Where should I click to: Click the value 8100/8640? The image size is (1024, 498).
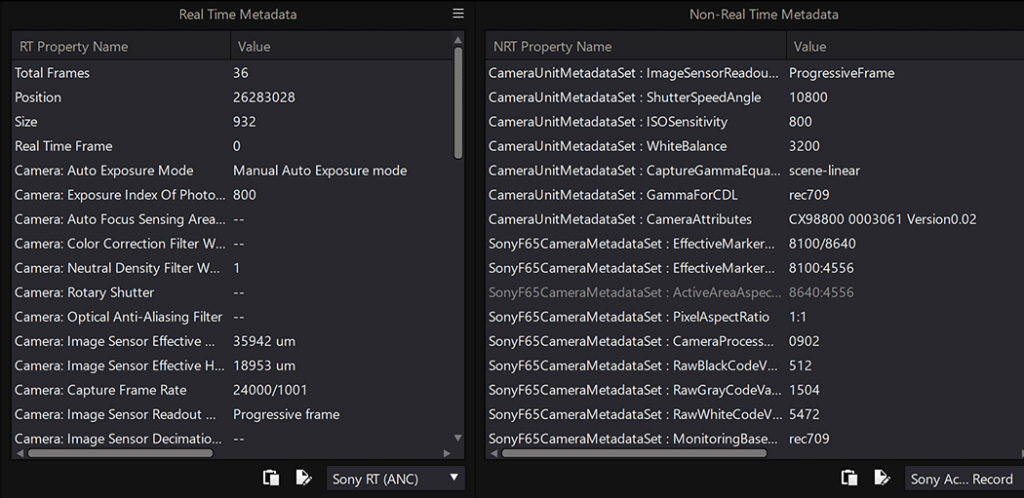coord(822,243)
